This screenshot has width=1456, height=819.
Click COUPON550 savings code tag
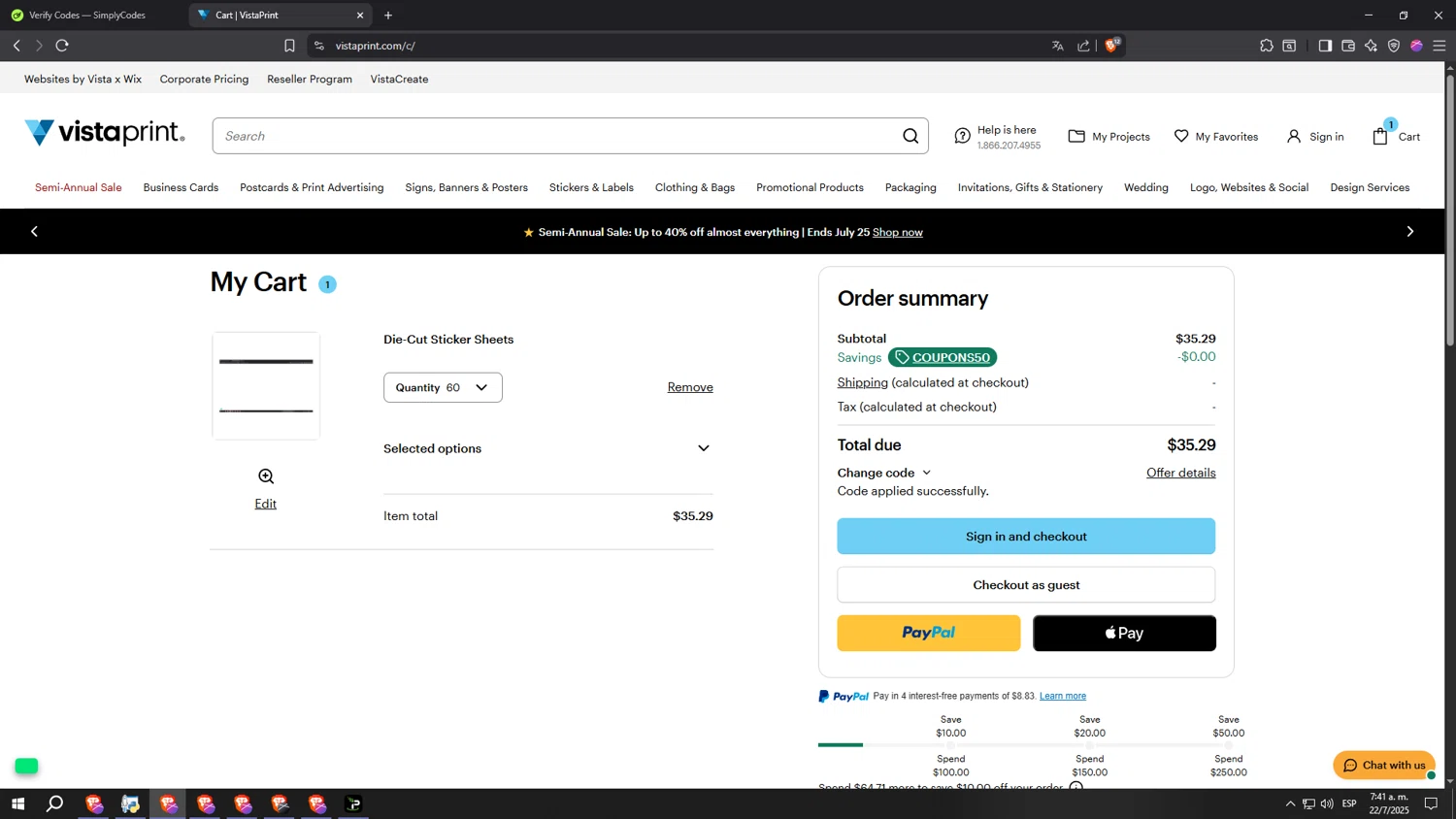[943, 357]
